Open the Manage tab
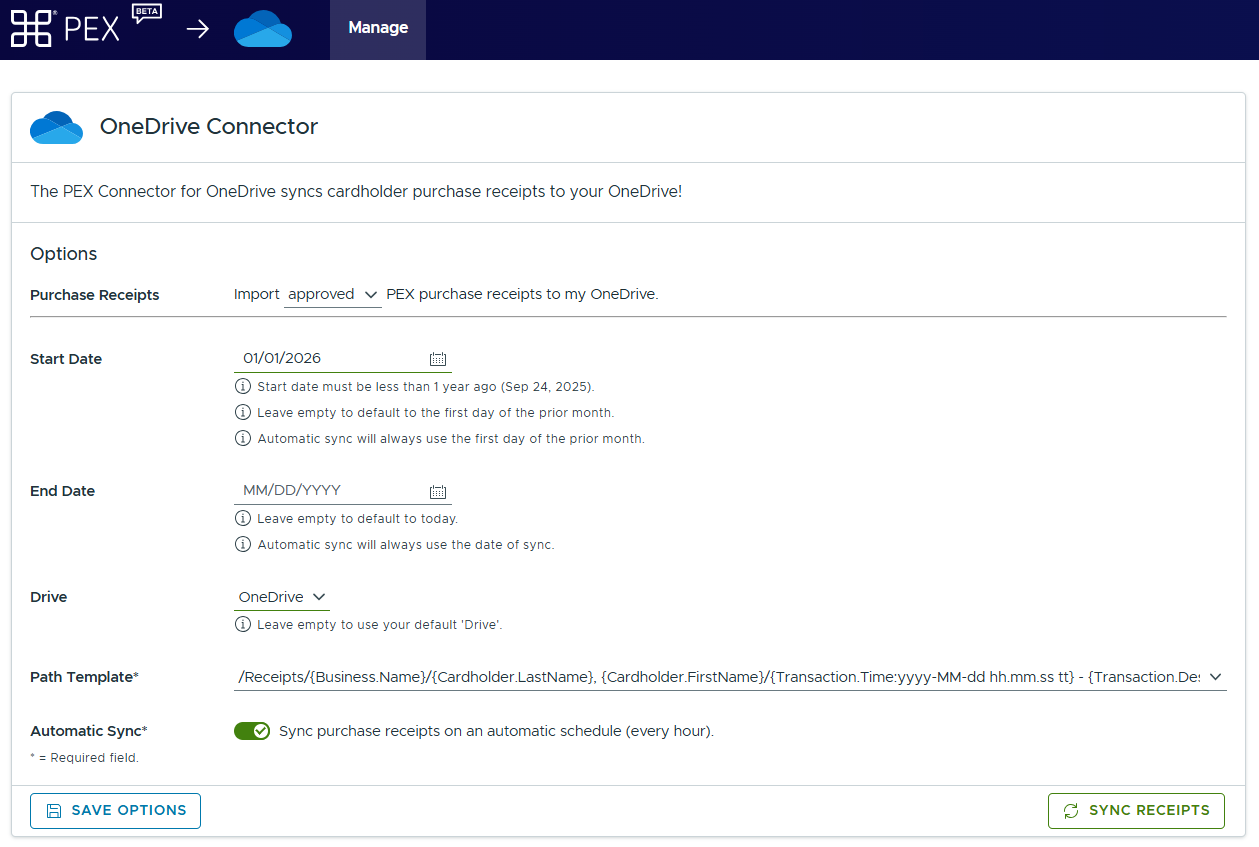1259x847 pixels. 378,28
